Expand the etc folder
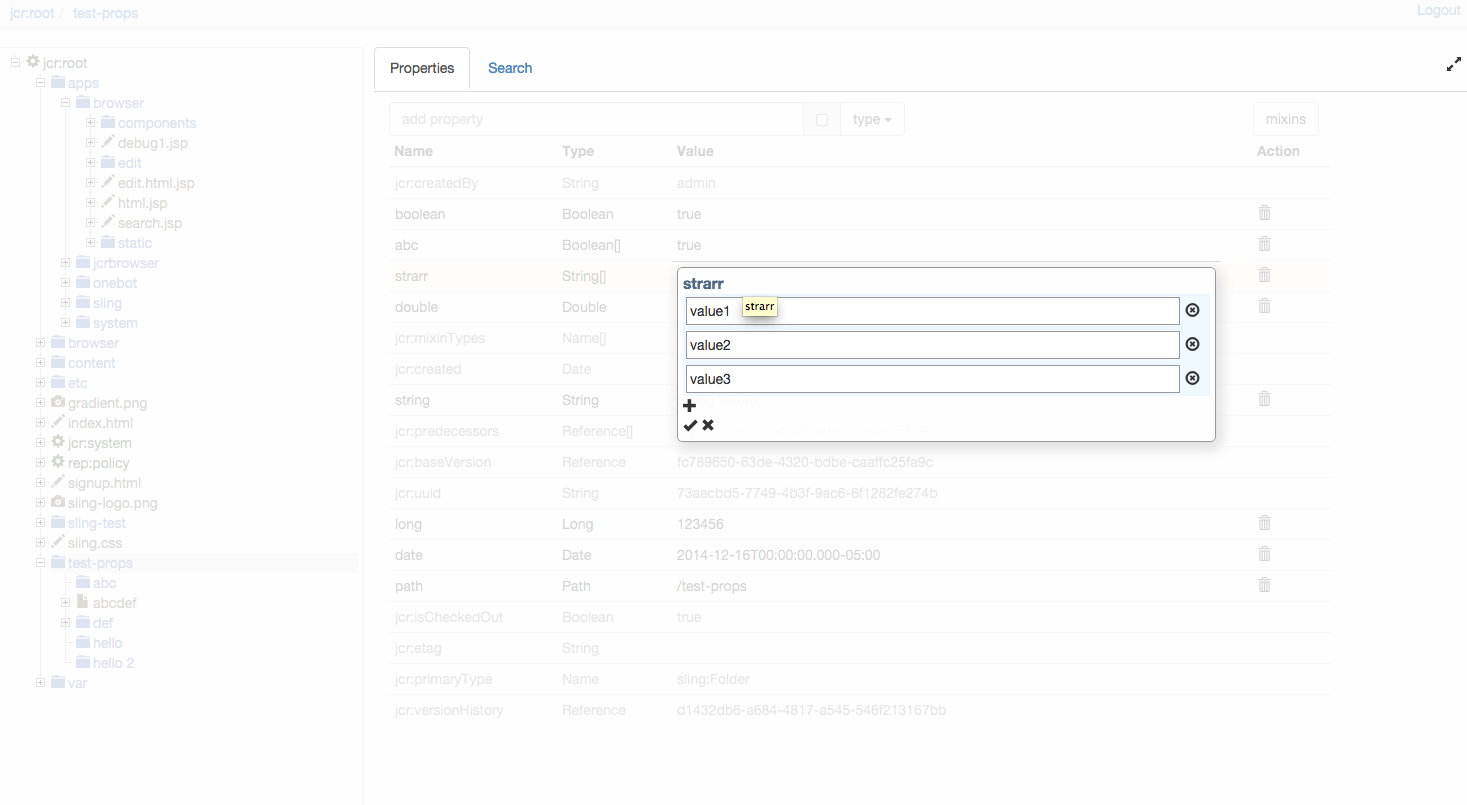 click(41, 382)
